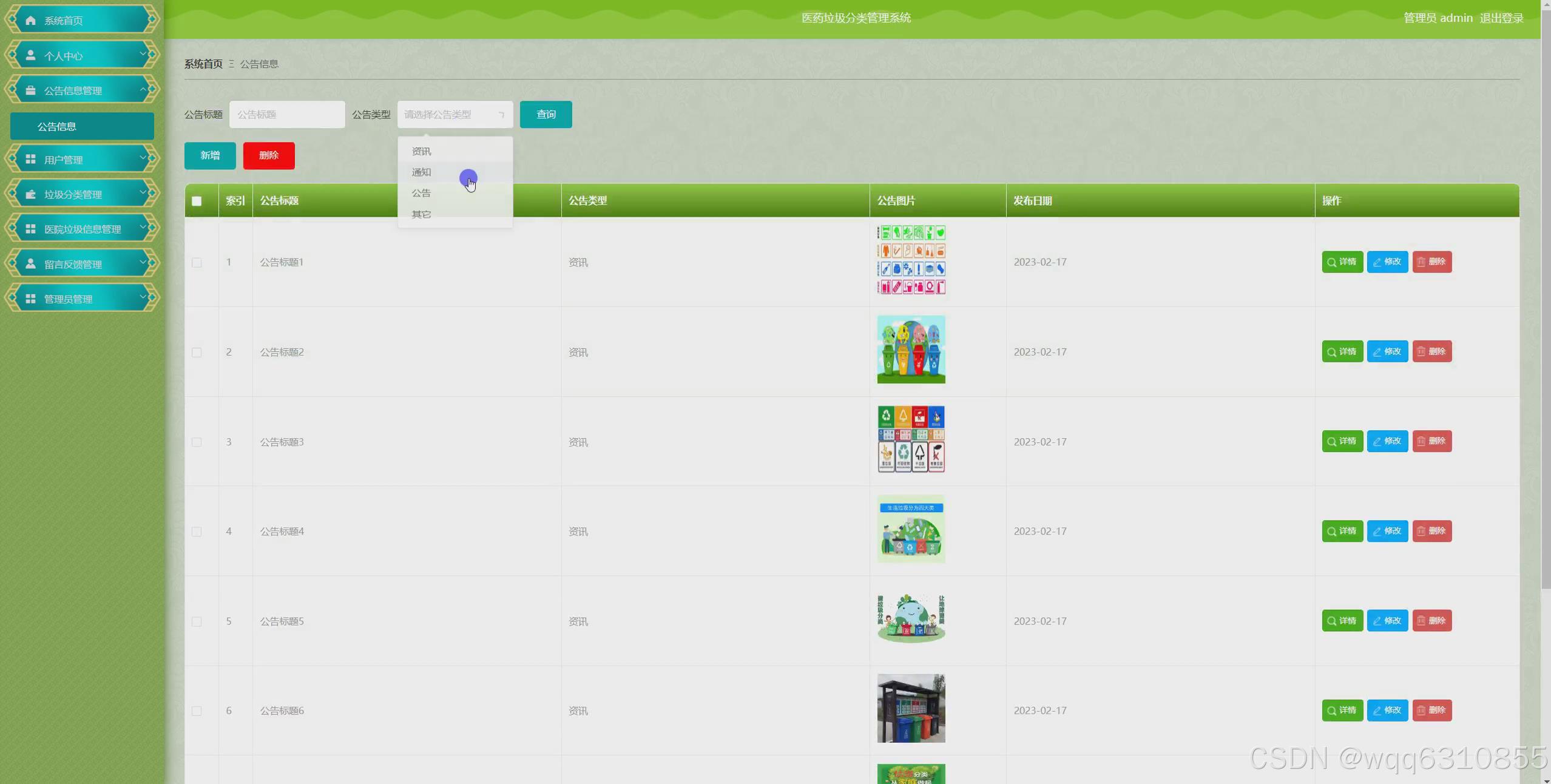
Task: Check the checkbox for row 公告标题5
Action: (x=197, y=621)
